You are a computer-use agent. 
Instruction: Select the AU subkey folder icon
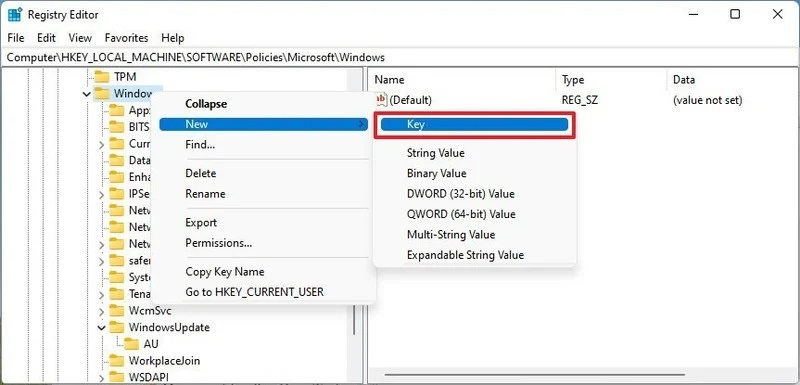coord(132,344)
